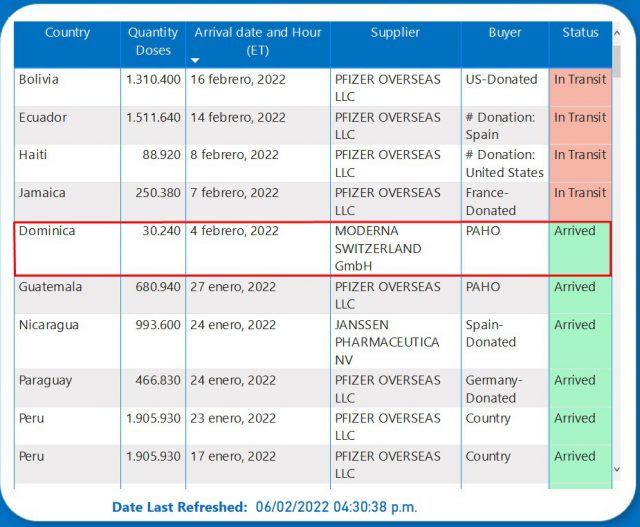Select the Dominica country cell
The image size is (640, 527).
[x=47, y=231]
